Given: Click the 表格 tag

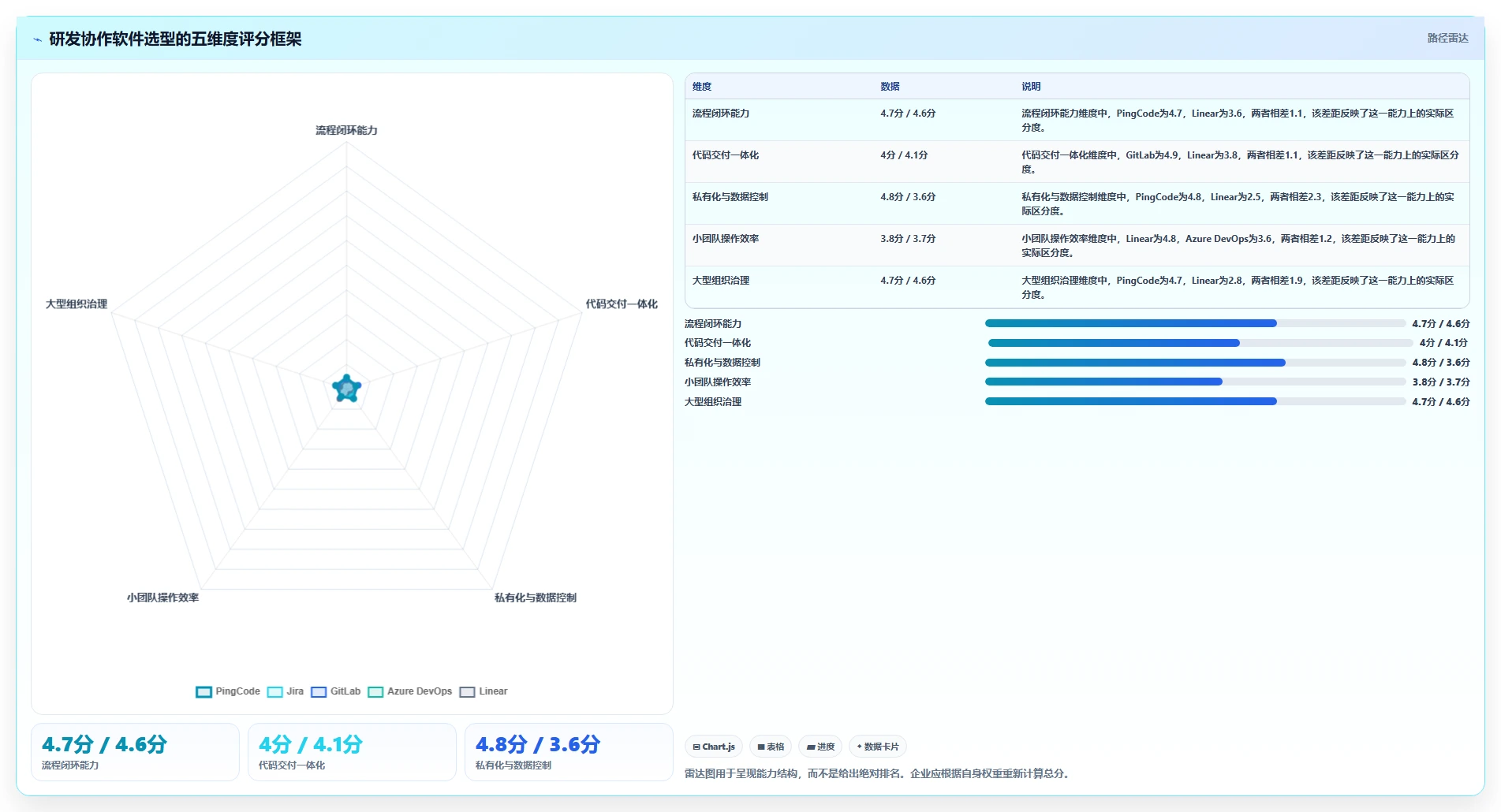Looking at the screenshot, I should (x=771, y=747).
